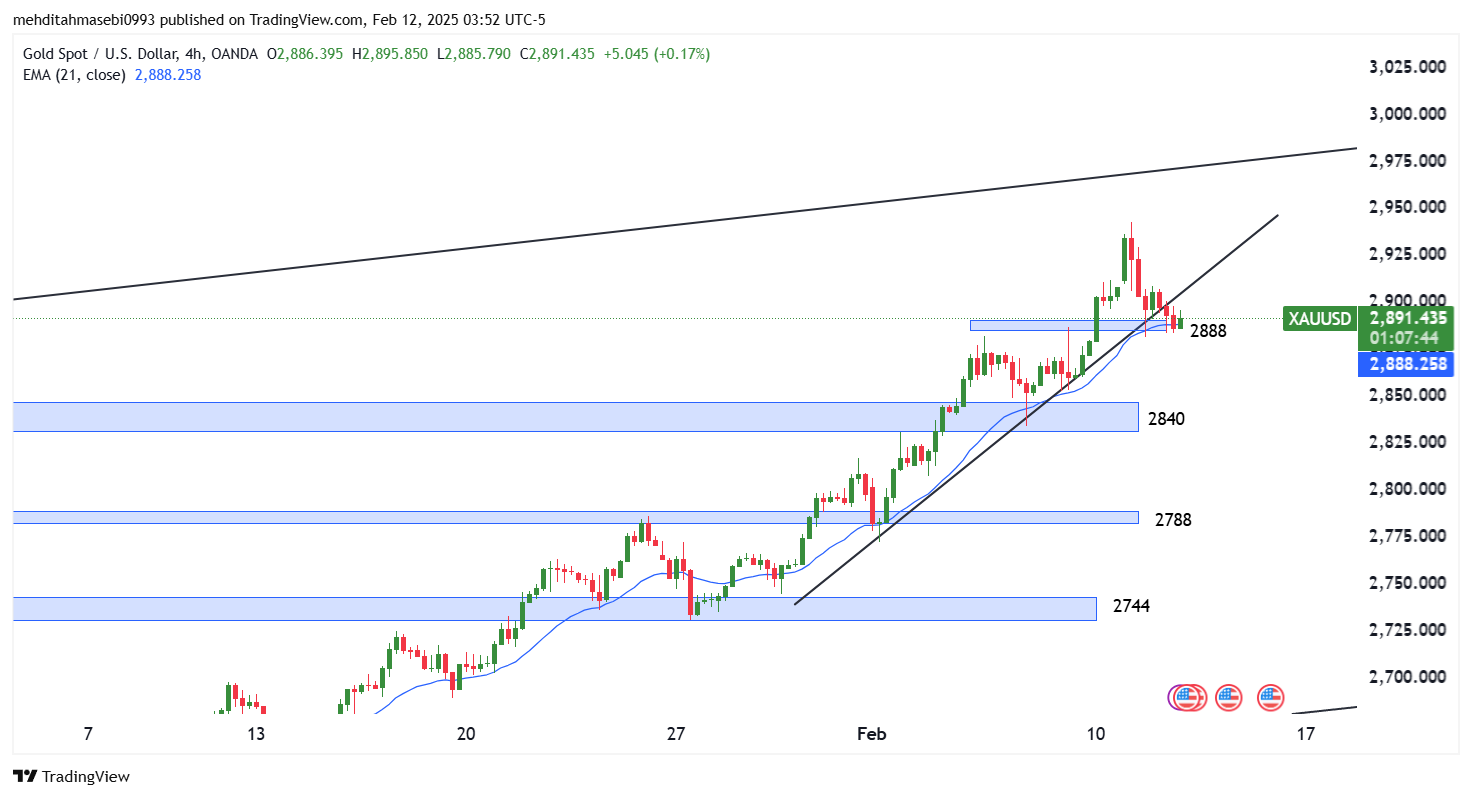Screen dimensions: 1472x798
Task: Click the 2,925.000 price axis label
Action: tap(1408, 254)
